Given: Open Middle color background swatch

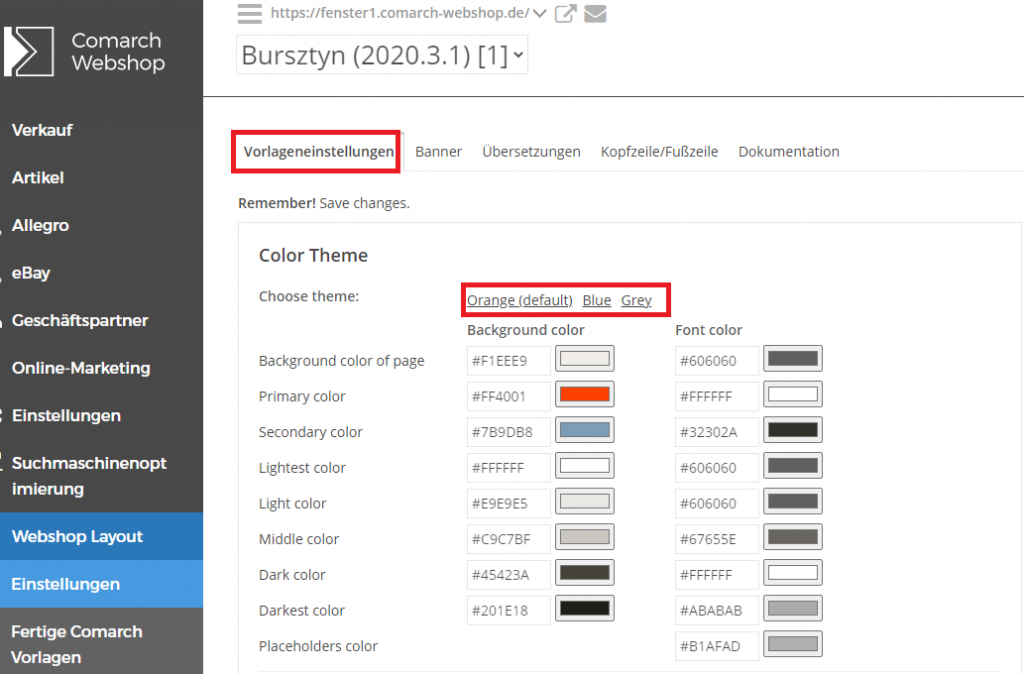Looking at the screenshot, I should [x=584, y=538].
